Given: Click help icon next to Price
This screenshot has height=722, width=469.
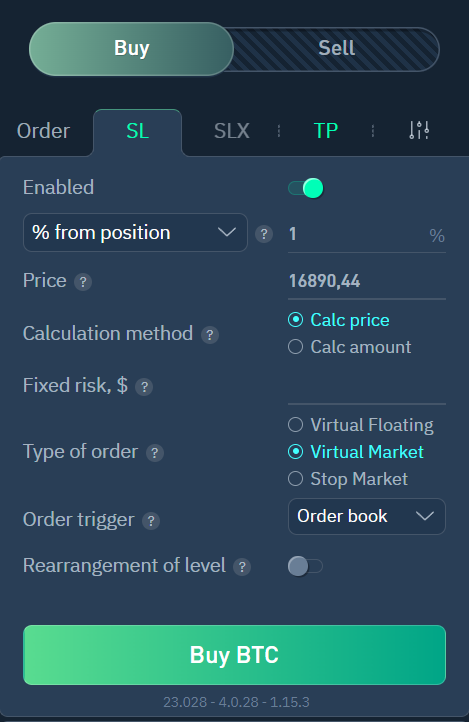Looking at the screenshot, I should coord(83,282).
